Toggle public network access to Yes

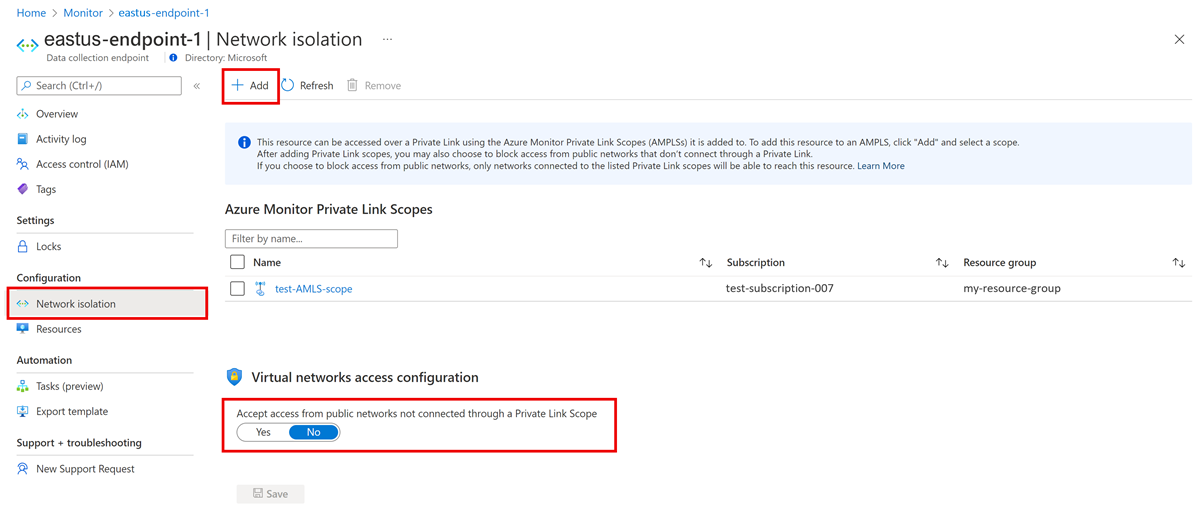click(x=263, y=432)
